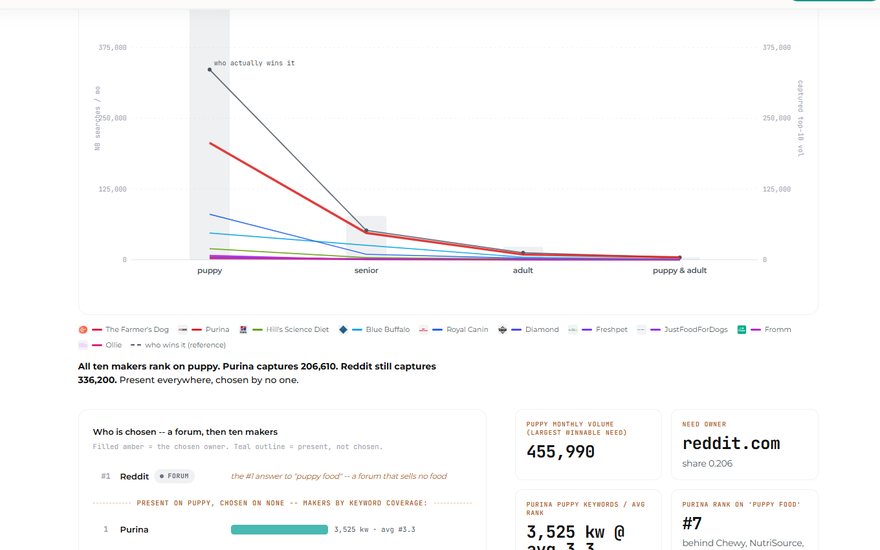Click The Farmer's Dog logo in legend
The image size is (880, 550).
83,329
